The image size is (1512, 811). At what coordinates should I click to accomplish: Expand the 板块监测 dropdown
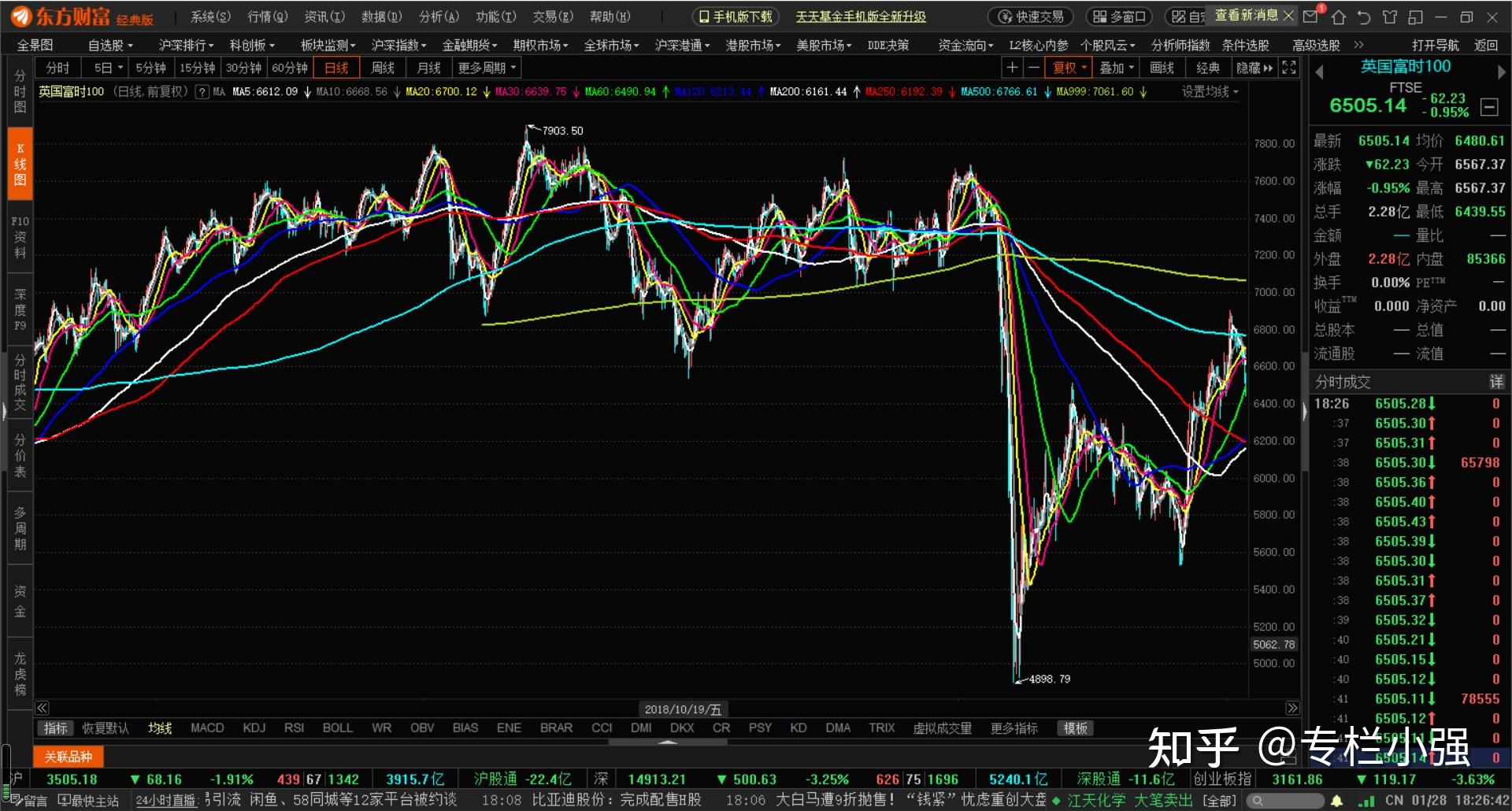click(x=328, y=45)
